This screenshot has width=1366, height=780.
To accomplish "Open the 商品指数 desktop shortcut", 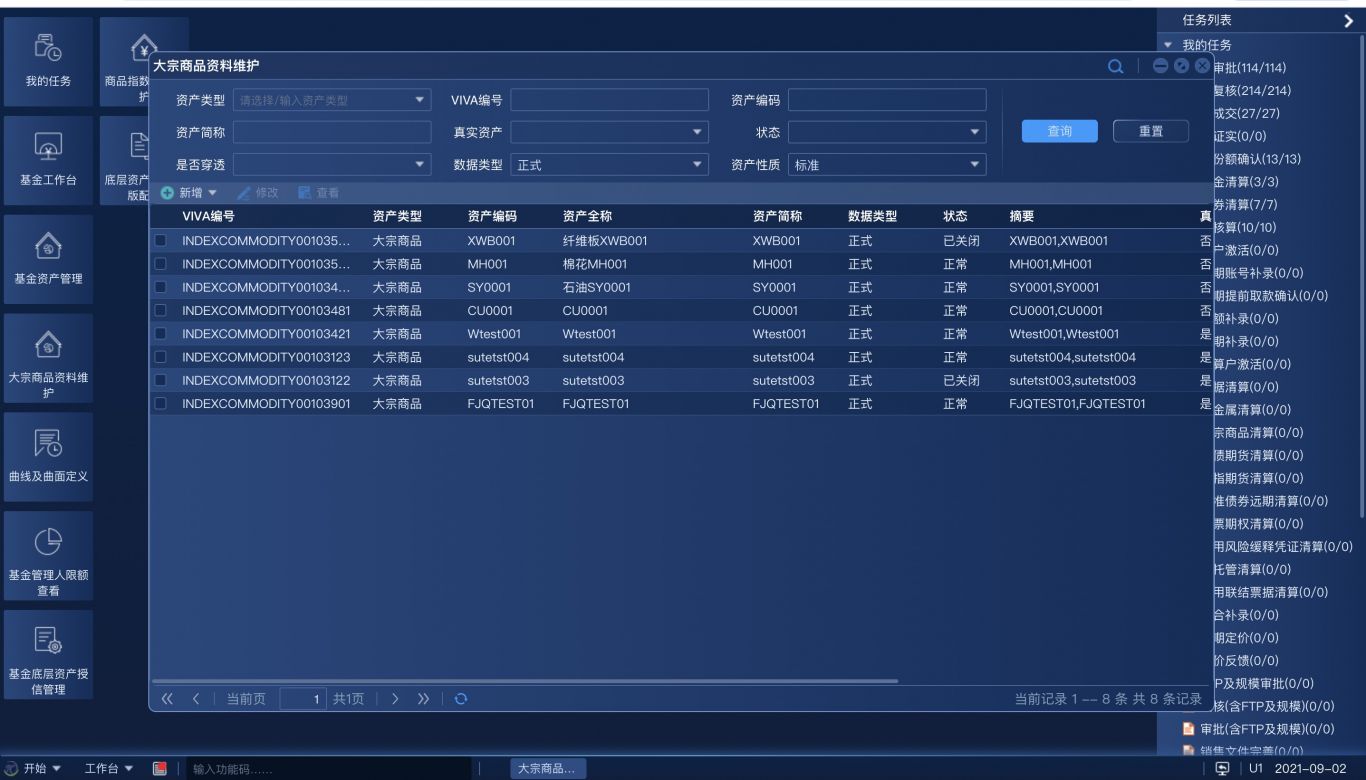I will [x=144, y=60].
